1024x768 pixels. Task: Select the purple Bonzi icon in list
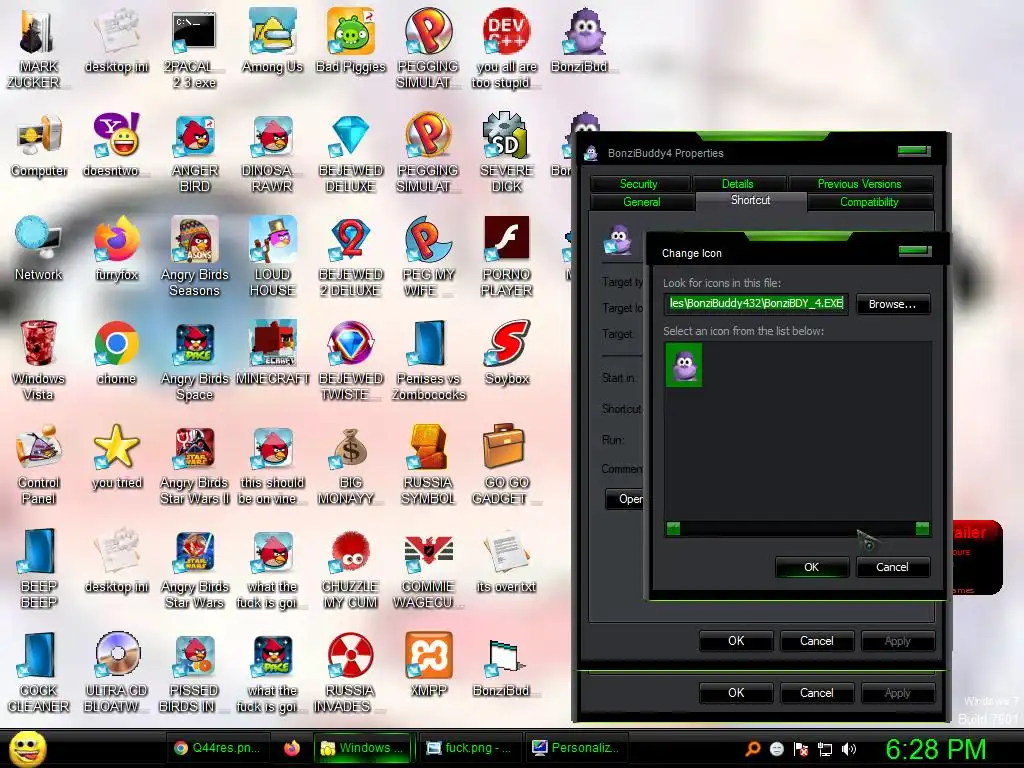point(684,365)
